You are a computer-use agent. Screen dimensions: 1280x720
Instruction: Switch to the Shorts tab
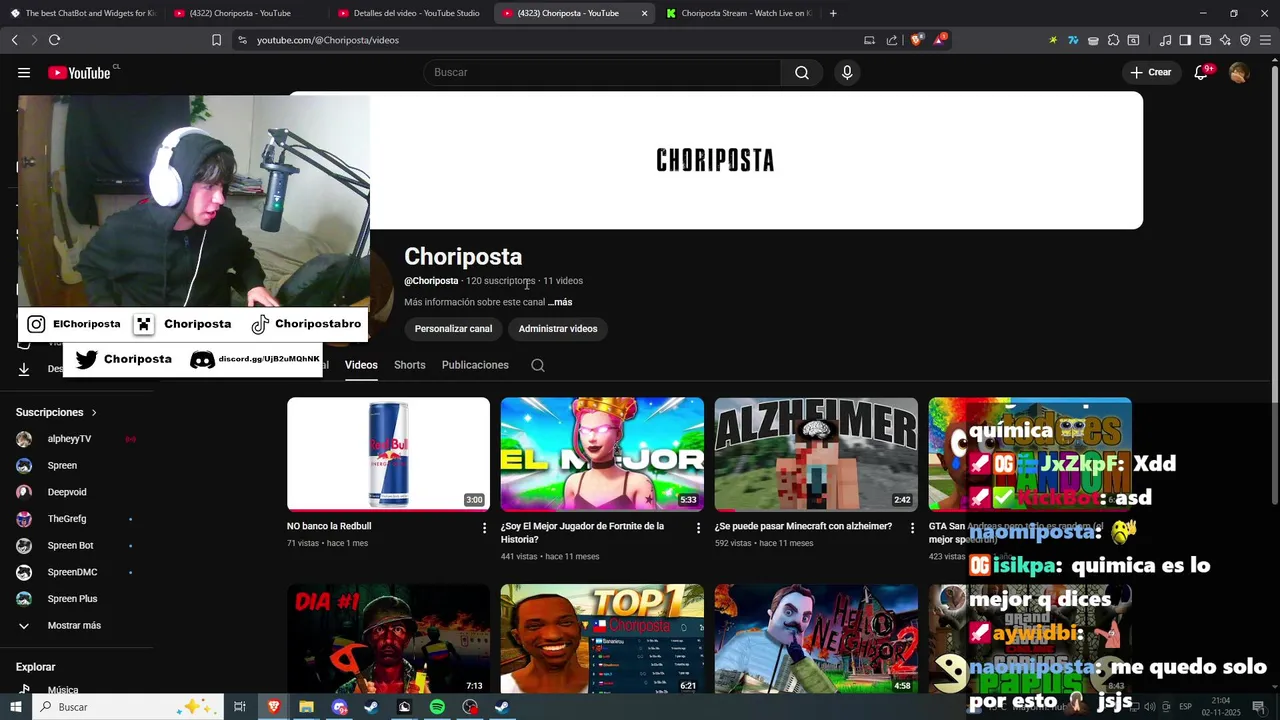[409, 365]
